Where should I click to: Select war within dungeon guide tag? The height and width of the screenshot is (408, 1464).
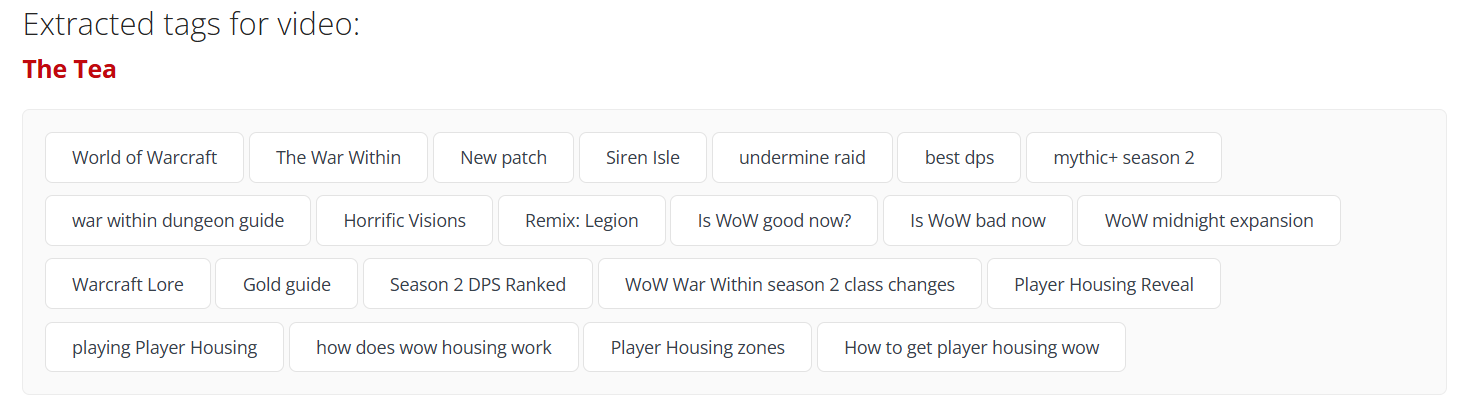coord(178,221)
